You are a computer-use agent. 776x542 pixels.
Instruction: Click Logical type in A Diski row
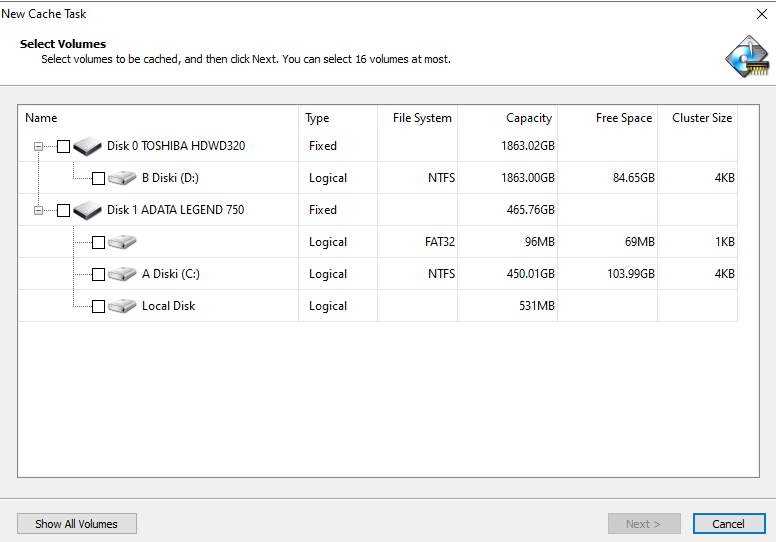tap(328, 274)
